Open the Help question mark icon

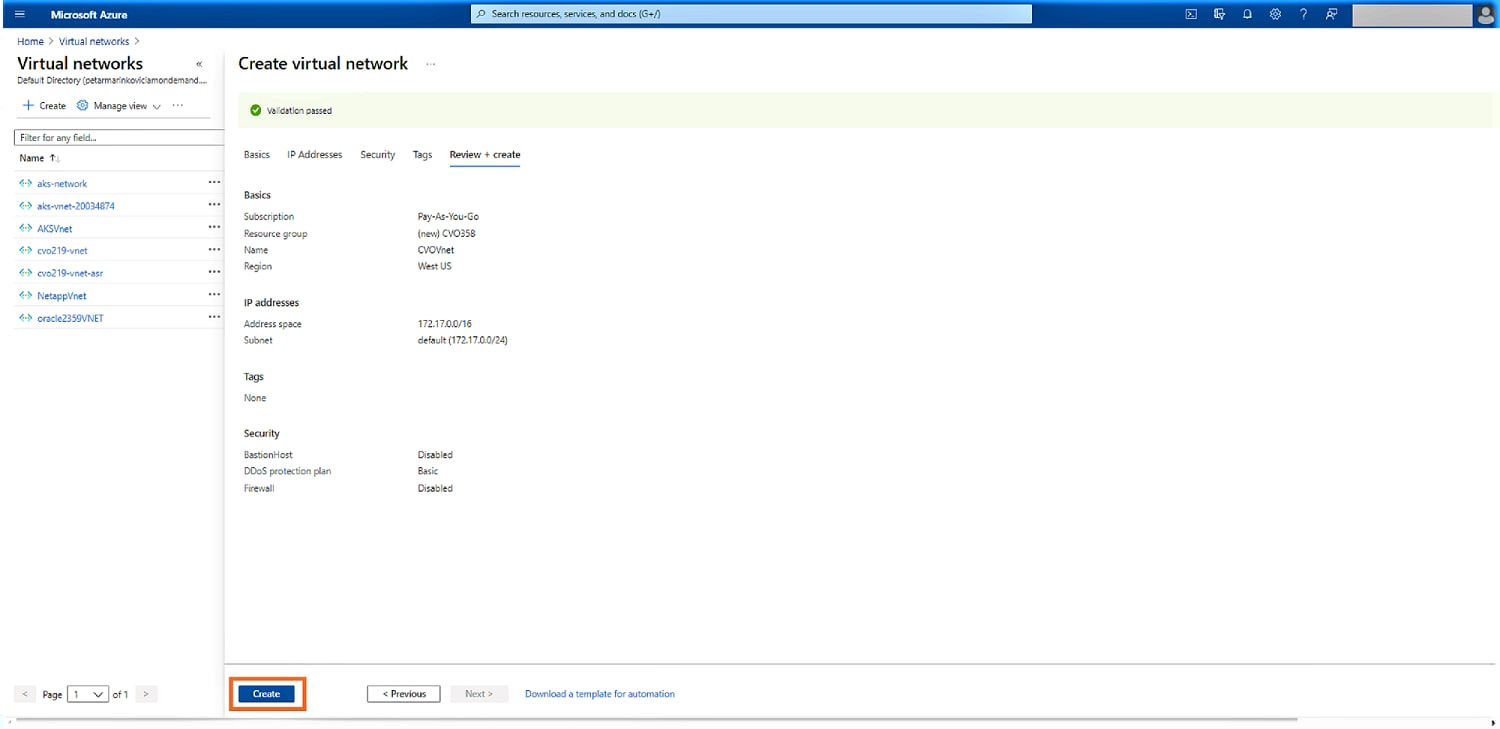(1303, 14)
